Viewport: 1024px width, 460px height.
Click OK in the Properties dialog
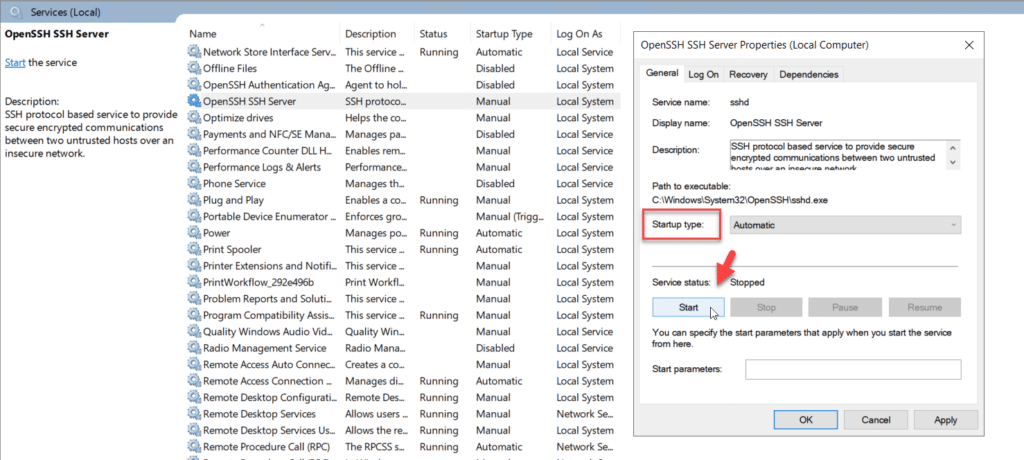806,420
